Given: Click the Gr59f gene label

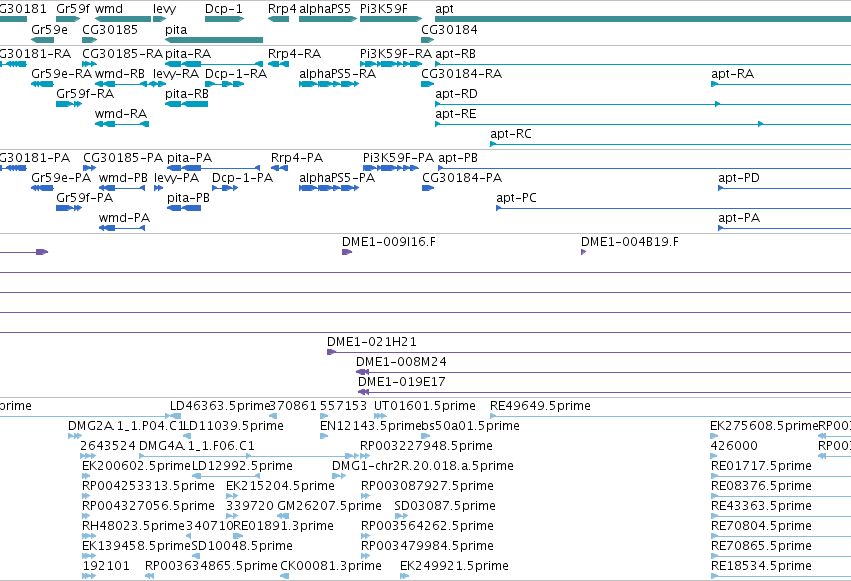Looking at the screenshot, I should tap(73, 9).
